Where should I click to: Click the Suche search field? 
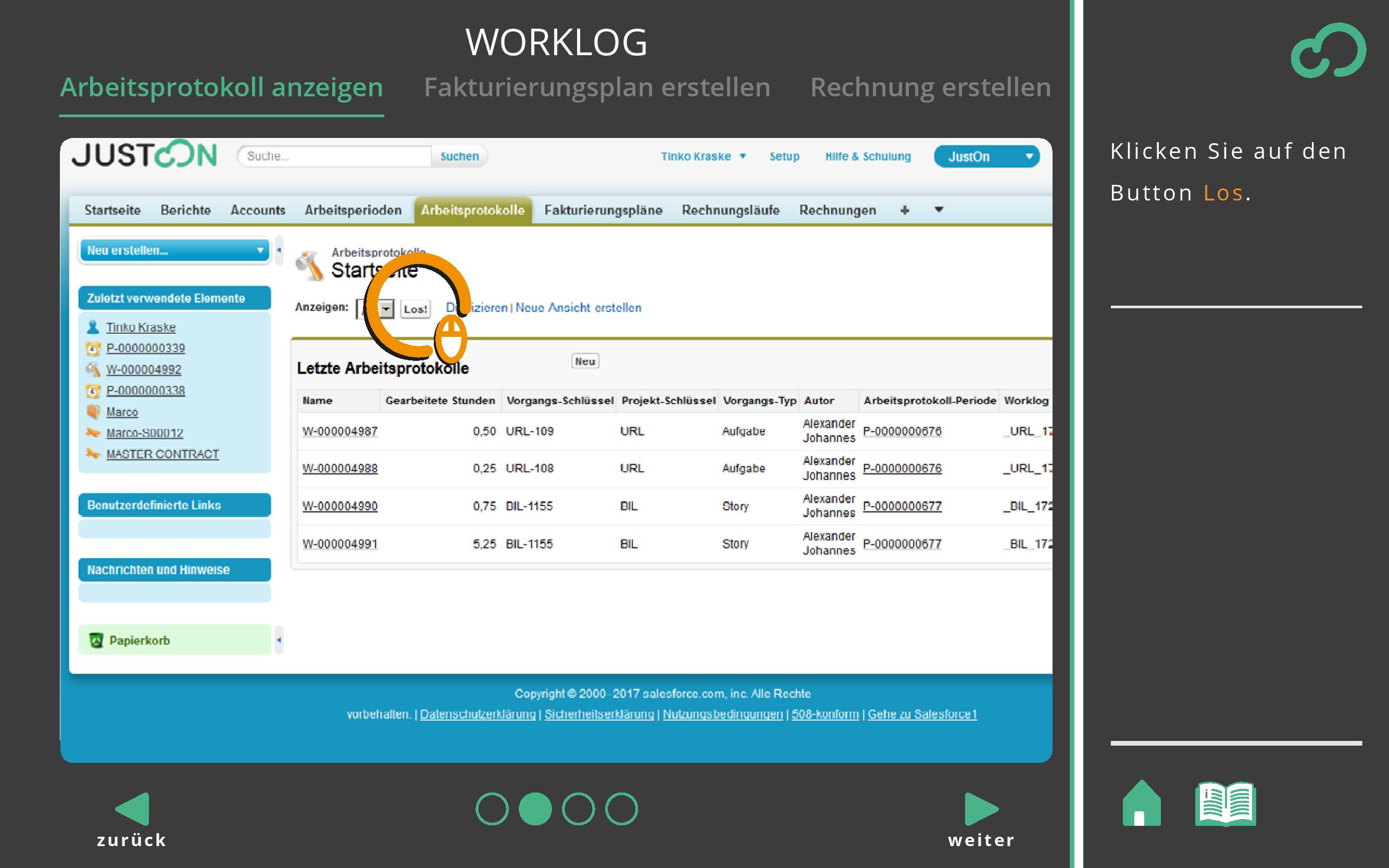coord(334,156)
